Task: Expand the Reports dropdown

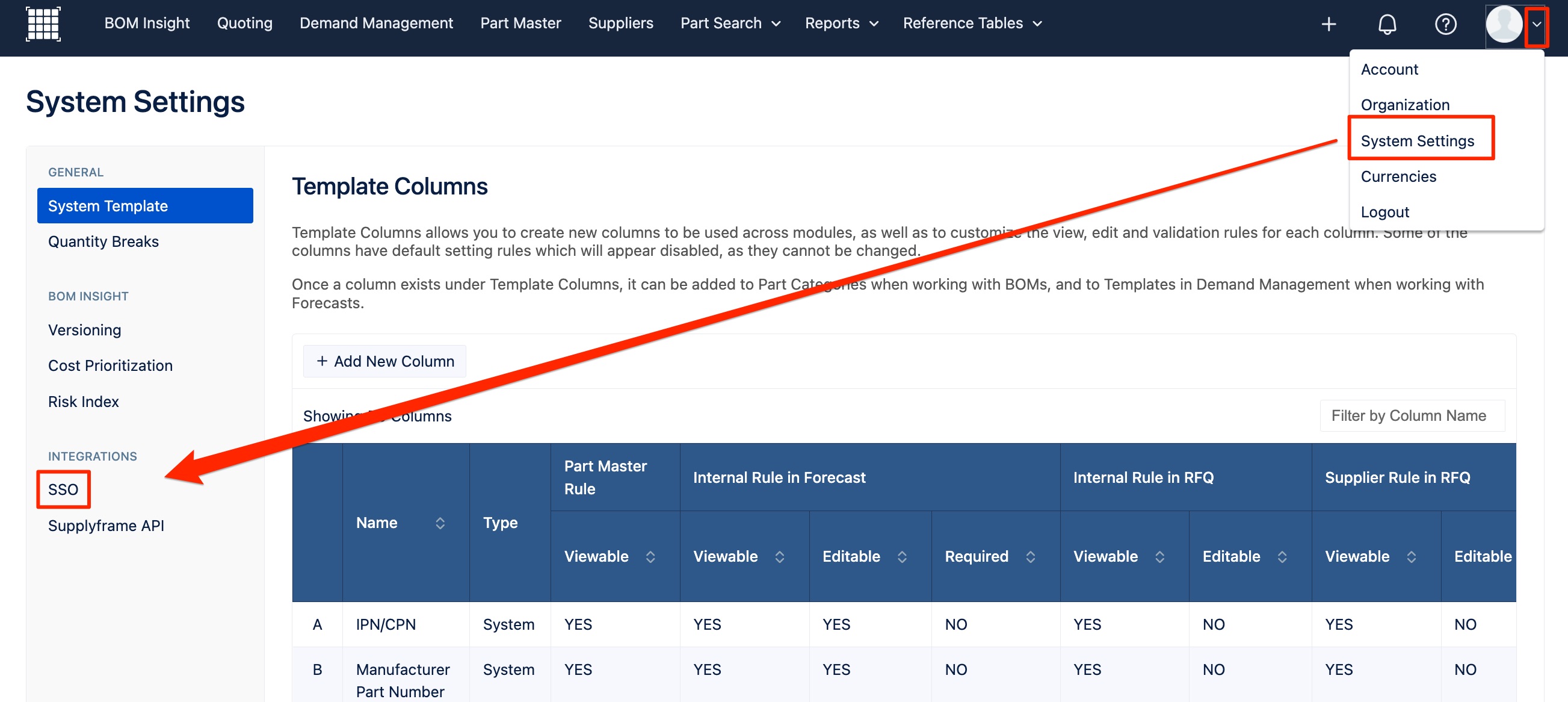Action: [842, 23]
